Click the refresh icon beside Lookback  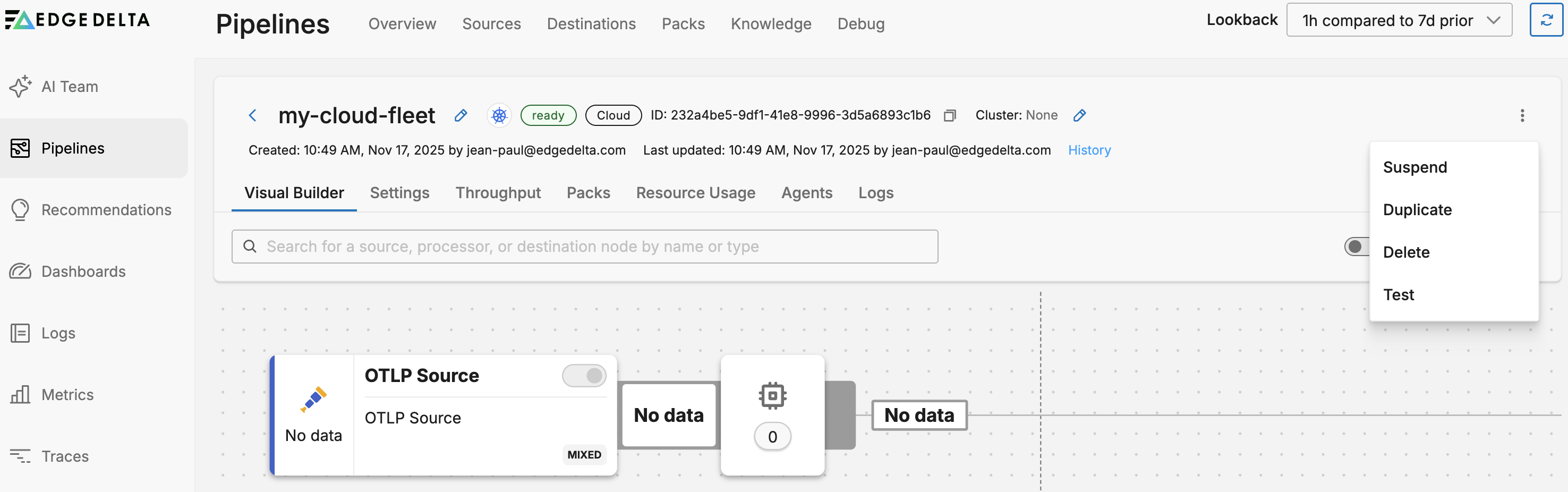tap(1546, 21)
